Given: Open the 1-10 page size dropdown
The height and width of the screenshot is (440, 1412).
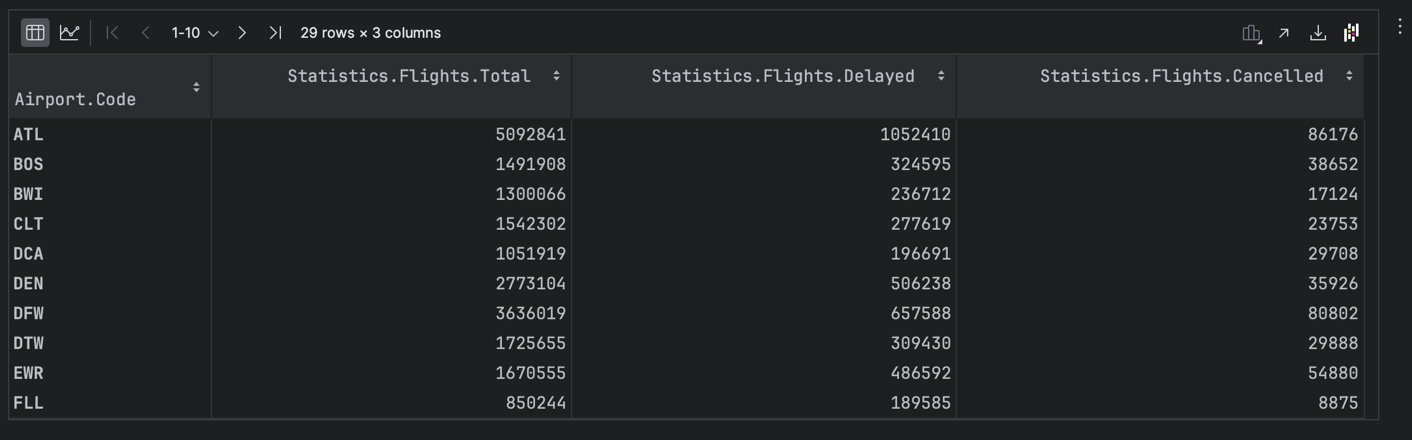Looking at the screenshot, I should 194,33.
